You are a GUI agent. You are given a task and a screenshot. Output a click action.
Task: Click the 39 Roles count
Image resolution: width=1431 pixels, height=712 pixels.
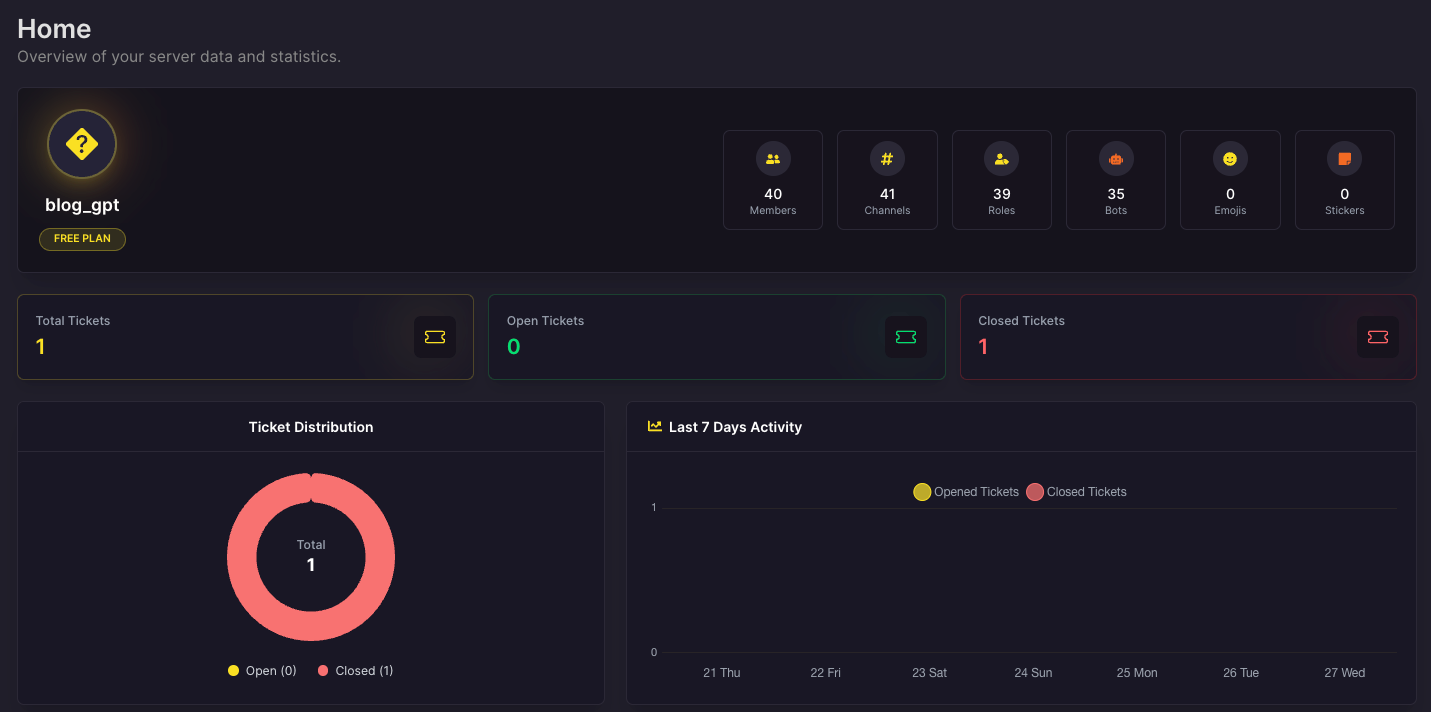click(1001, 194)
